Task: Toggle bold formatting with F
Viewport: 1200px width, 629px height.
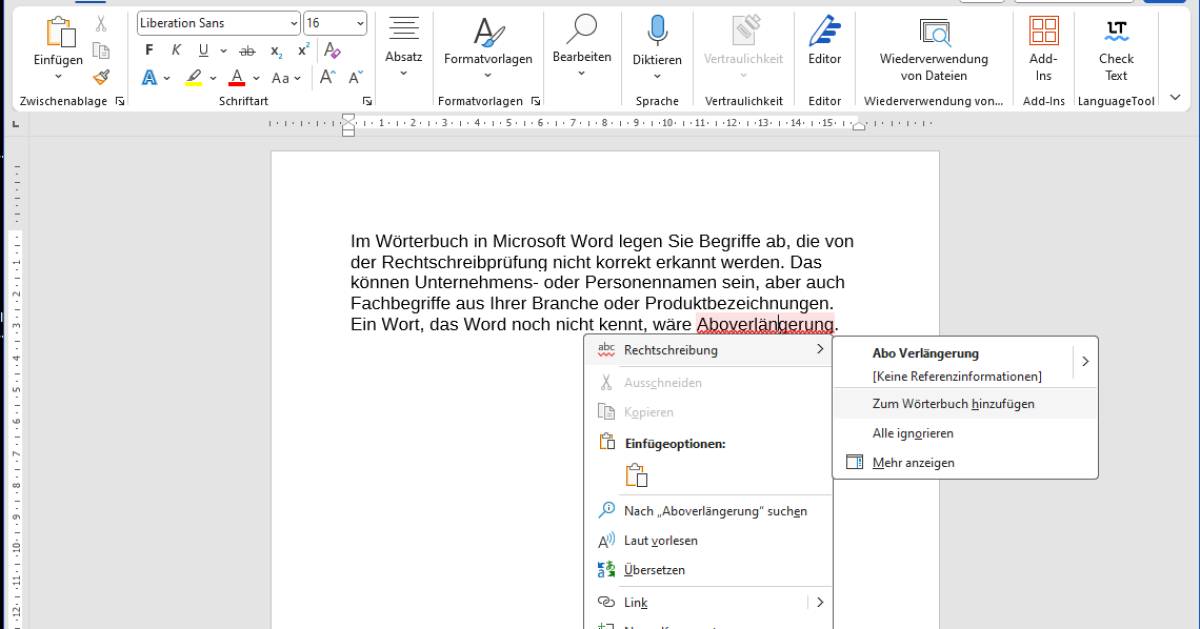Action: click(x=148, y=48)
